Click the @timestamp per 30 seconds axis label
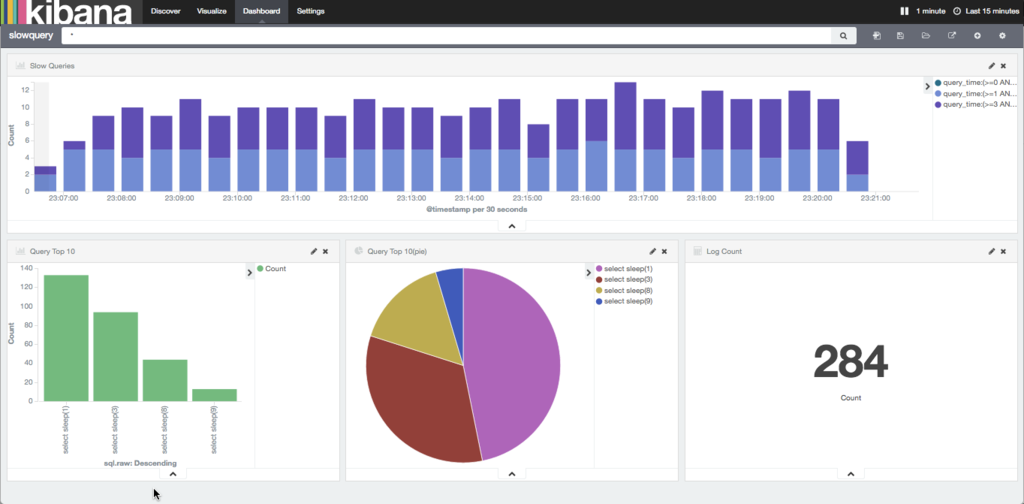 click(477, 210)
